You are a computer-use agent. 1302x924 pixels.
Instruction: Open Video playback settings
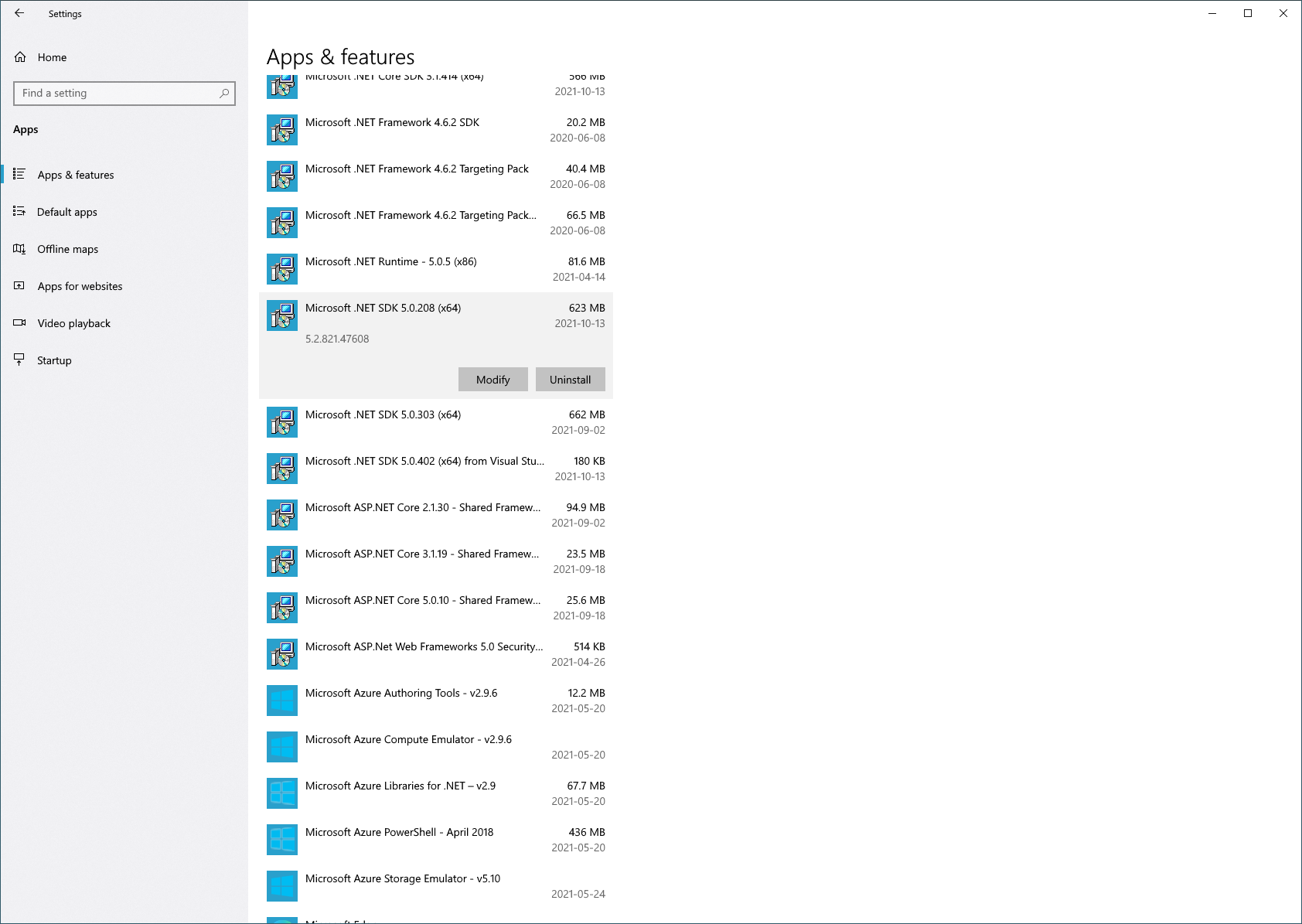124,323
